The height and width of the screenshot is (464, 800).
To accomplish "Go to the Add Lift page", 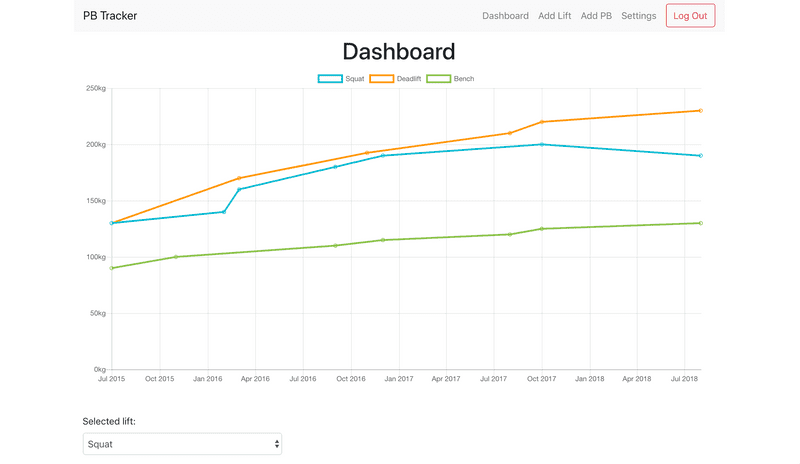I will point(555,16).
